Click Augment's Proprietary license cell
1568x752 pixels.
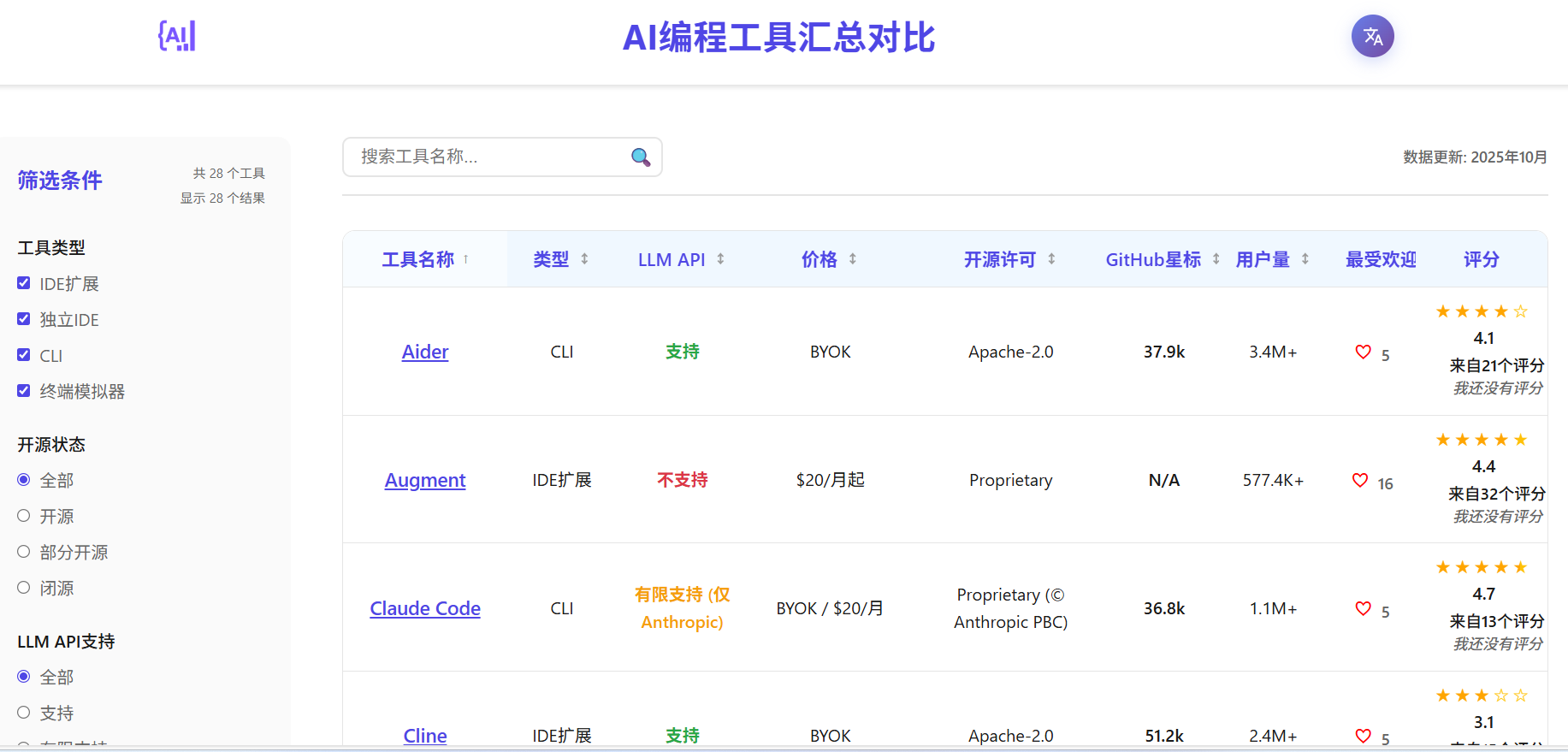(1010, 480)
